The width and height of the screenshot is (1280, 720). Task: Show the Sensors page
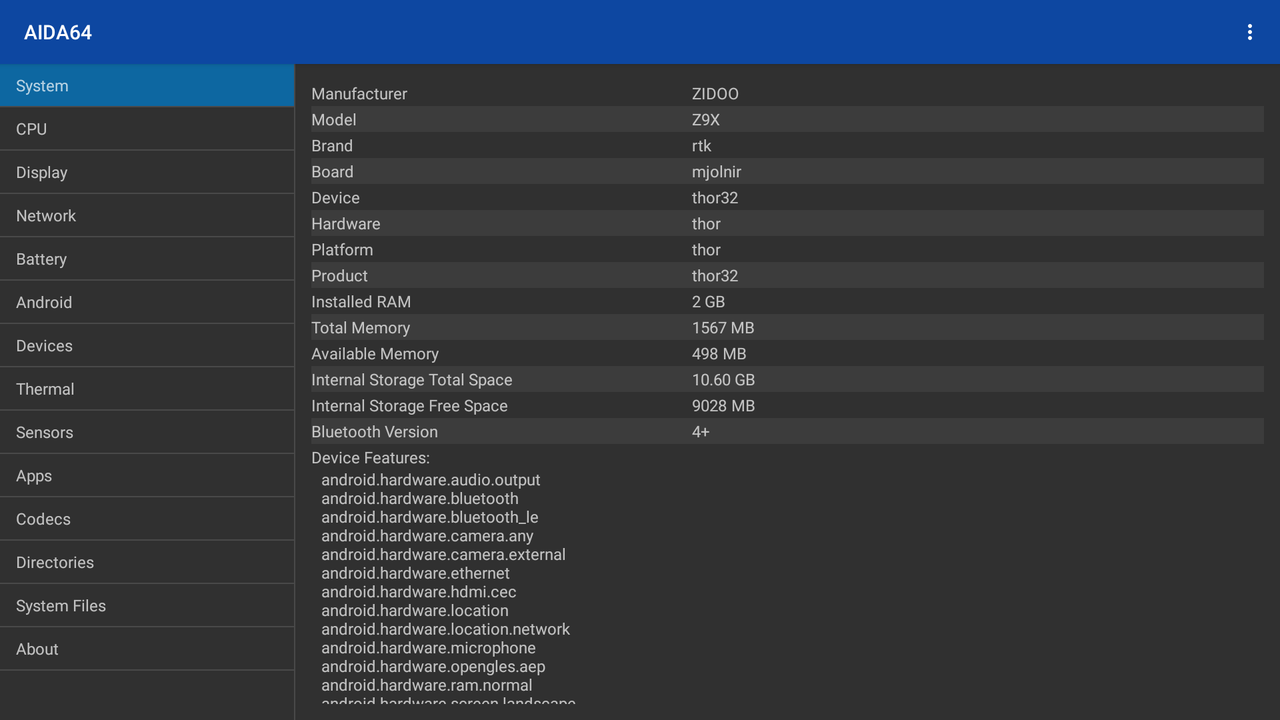click(x=147, y=432)
